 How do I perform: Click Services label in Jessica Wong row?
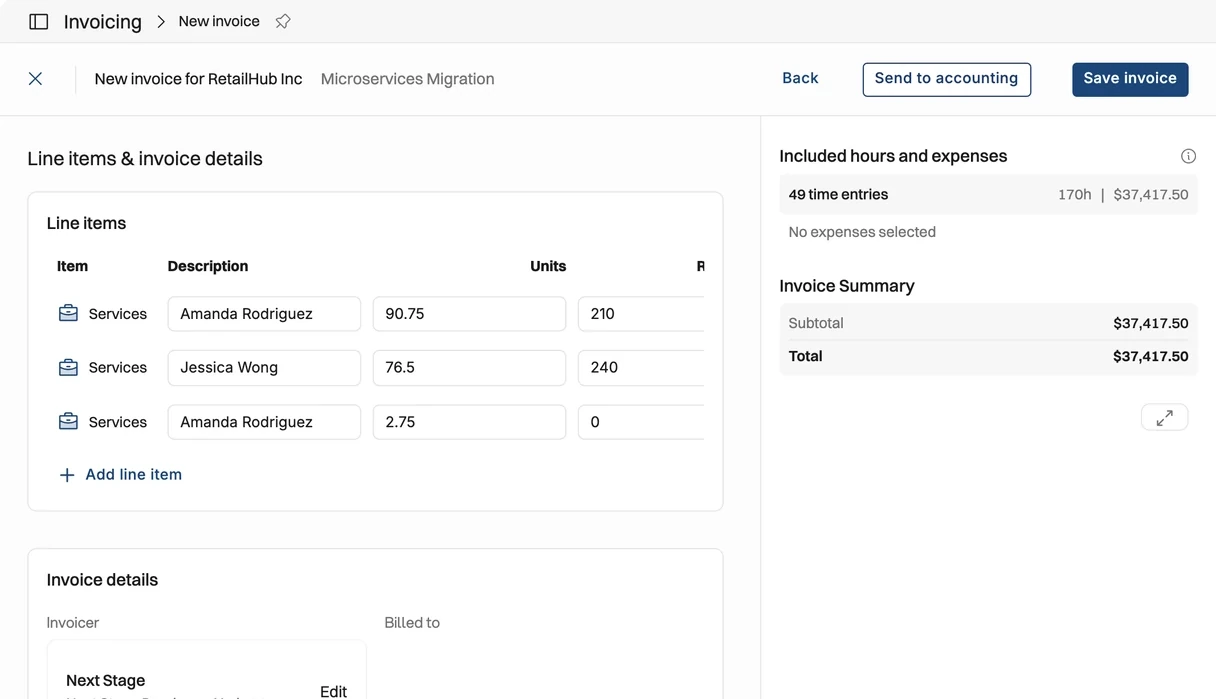click(x=117, y=368)
